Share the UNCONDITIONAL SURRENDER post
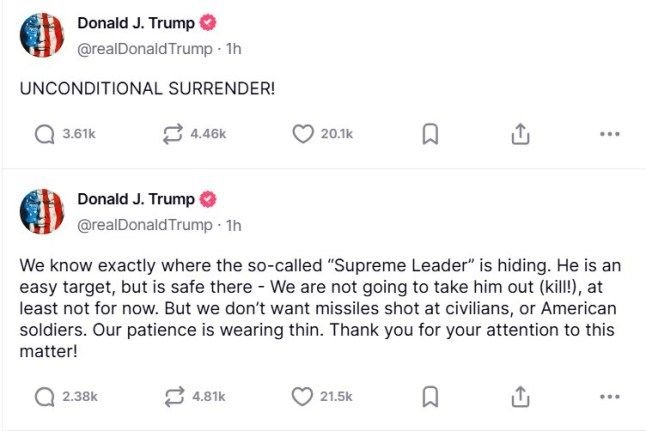The width and height of the screenshot is (646, 431). coord(520,134)
